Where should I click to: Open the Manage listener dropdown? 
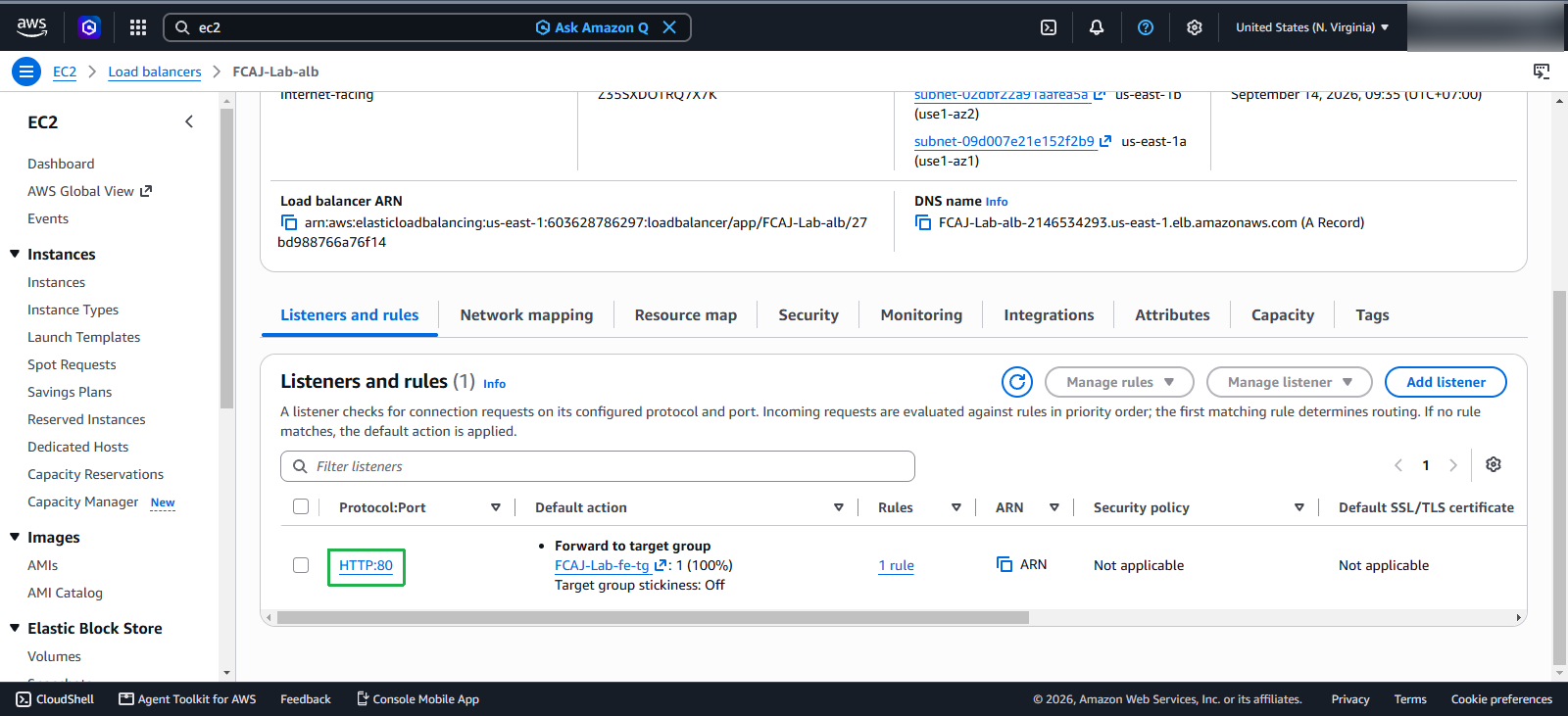(x=1290, y=382)
